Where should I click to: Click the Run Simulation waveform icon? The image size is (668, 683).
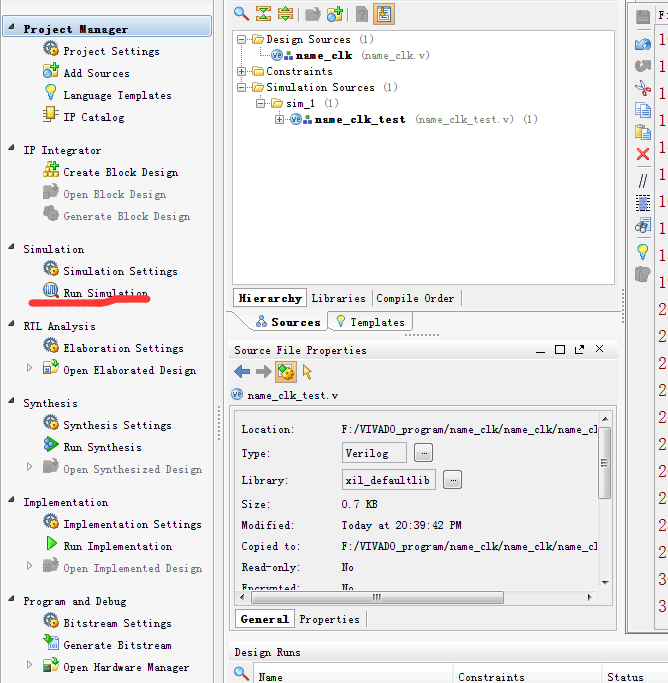click(51, 290)
